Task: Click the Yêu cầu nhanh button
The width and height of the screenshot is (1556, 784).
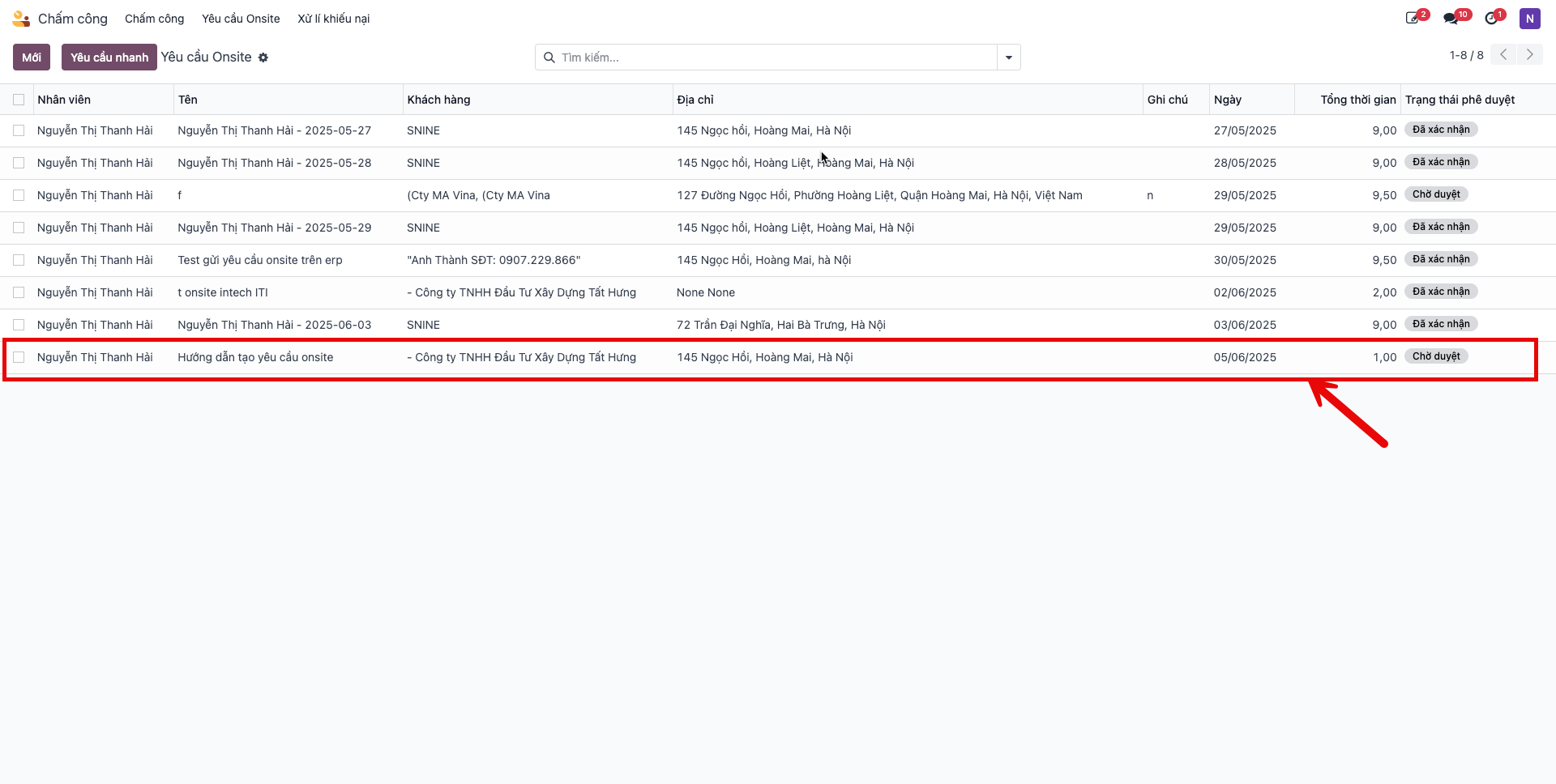Action: (x=109, y=58)
